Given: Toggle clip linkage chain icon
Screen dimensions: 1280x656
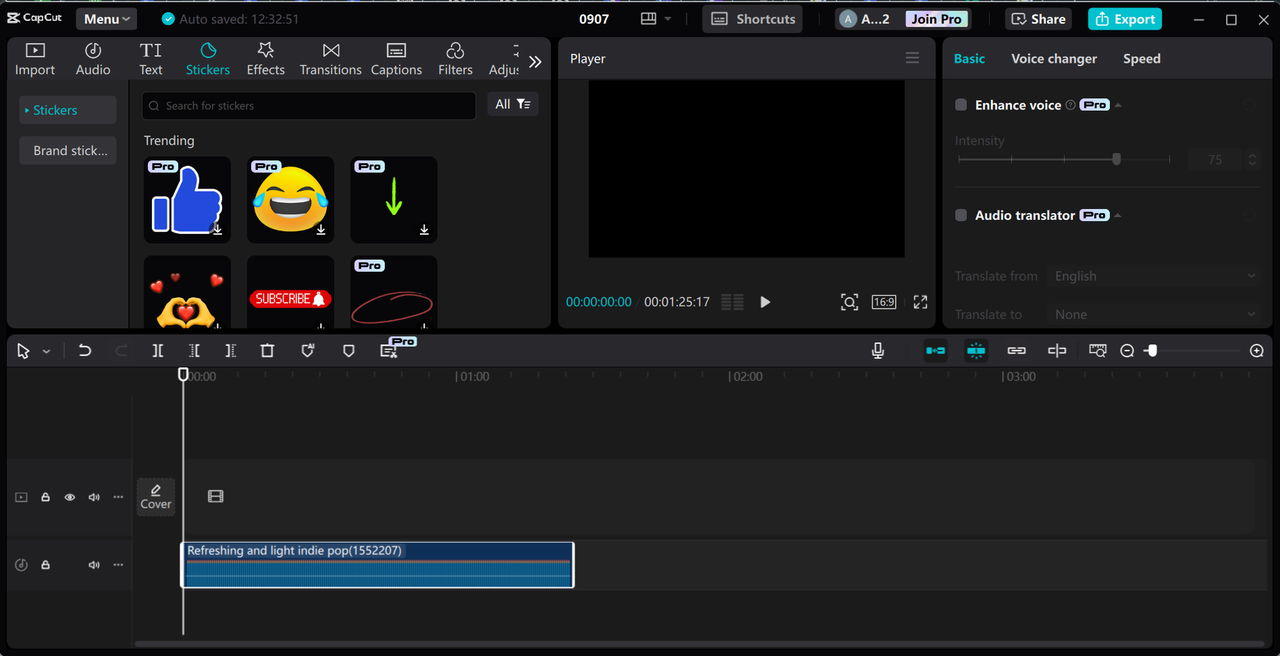Looking at the screenshot, I should (x=1016, y=351).
